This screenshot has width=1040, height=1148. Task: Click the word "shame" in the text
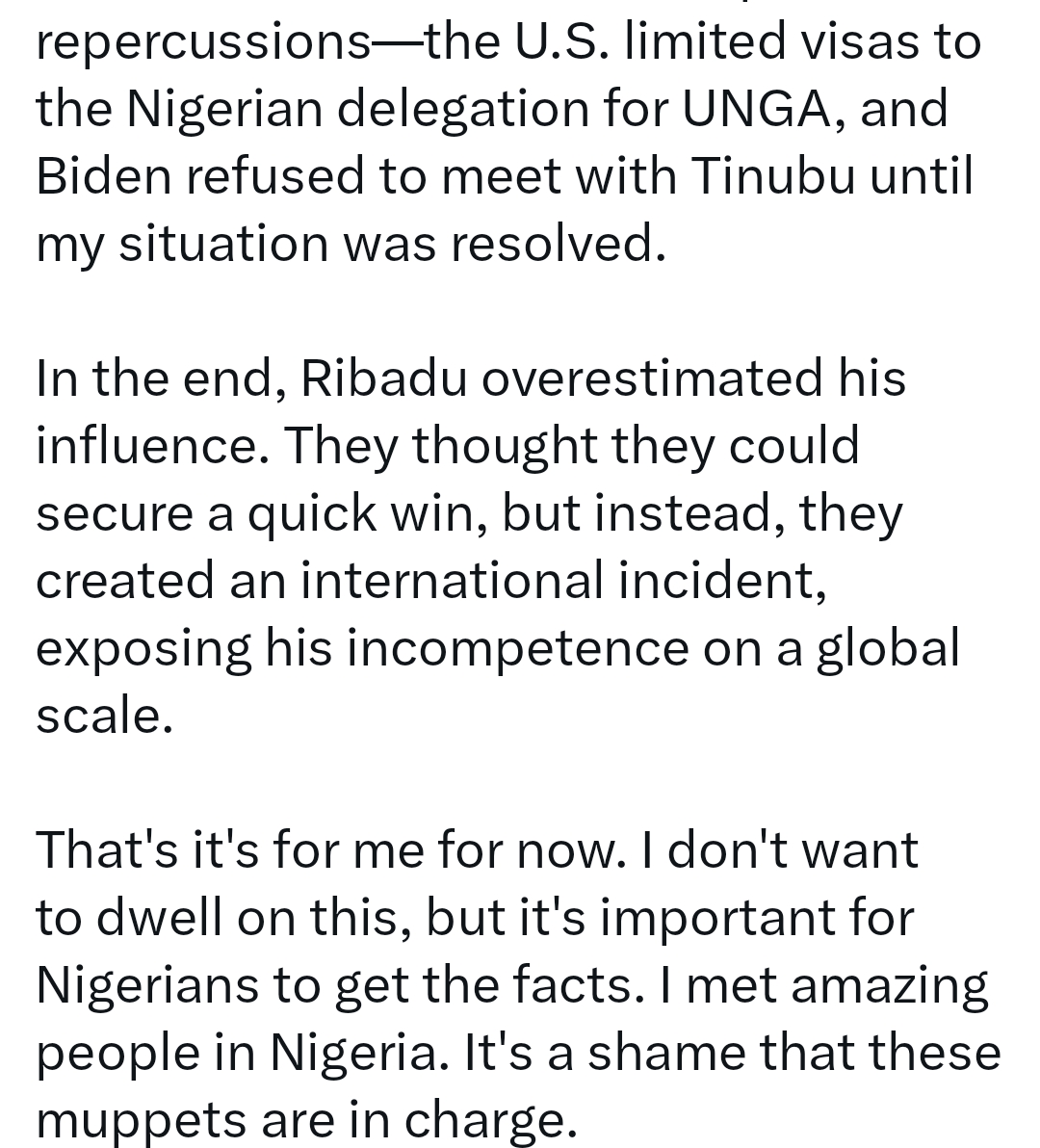(x=666, y=1052)
